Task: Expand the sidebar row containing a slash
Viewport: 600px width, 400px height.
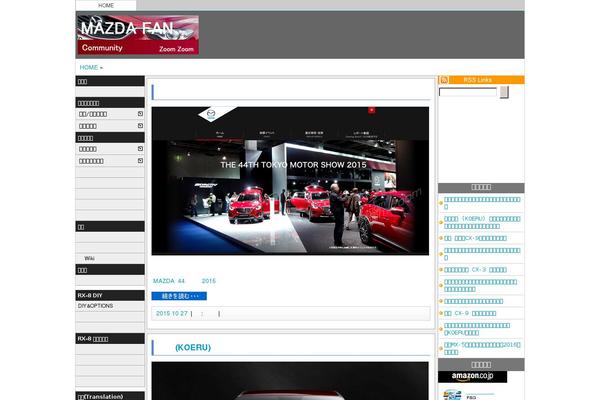Action: tap(110, 114)
